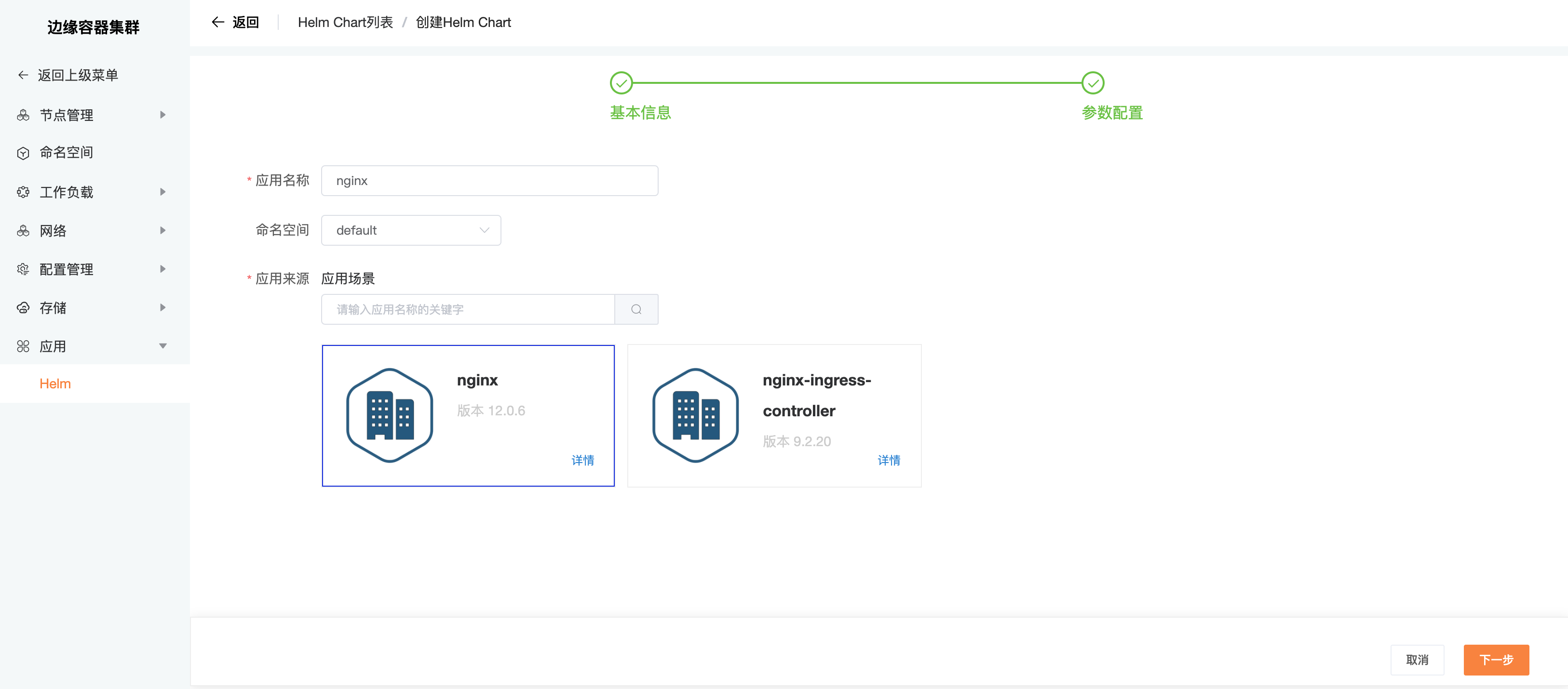
Task: Click the nginx chart hexagon logo
Action: 390,415
